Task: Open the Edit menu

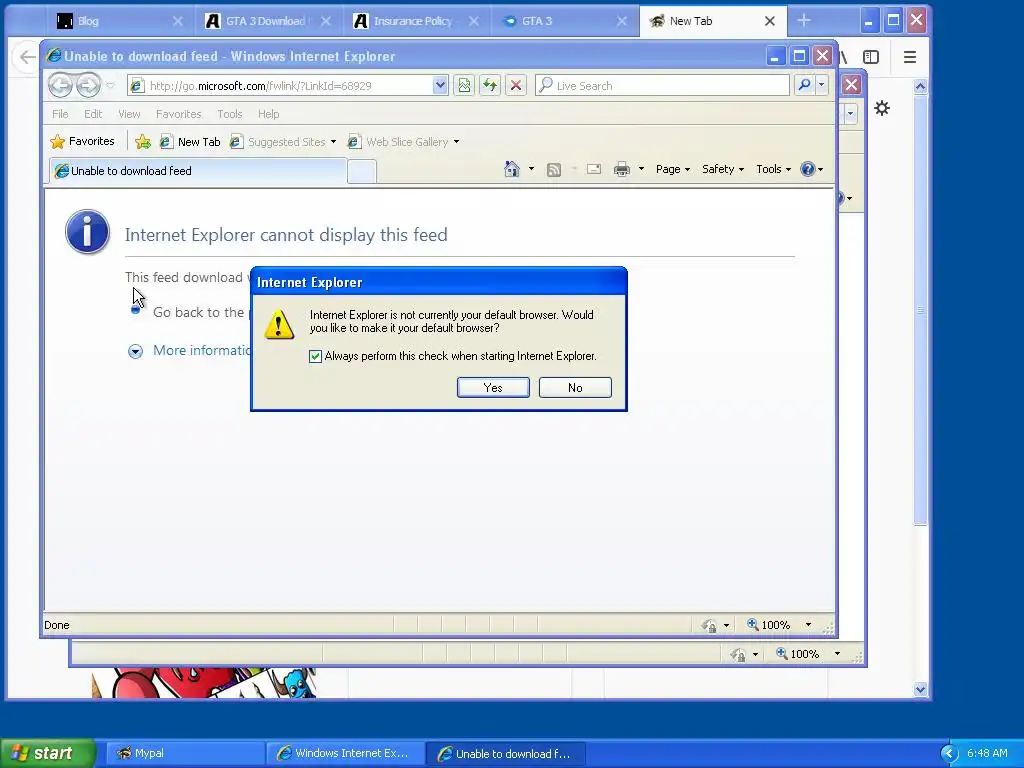Action: click(93, 114)
